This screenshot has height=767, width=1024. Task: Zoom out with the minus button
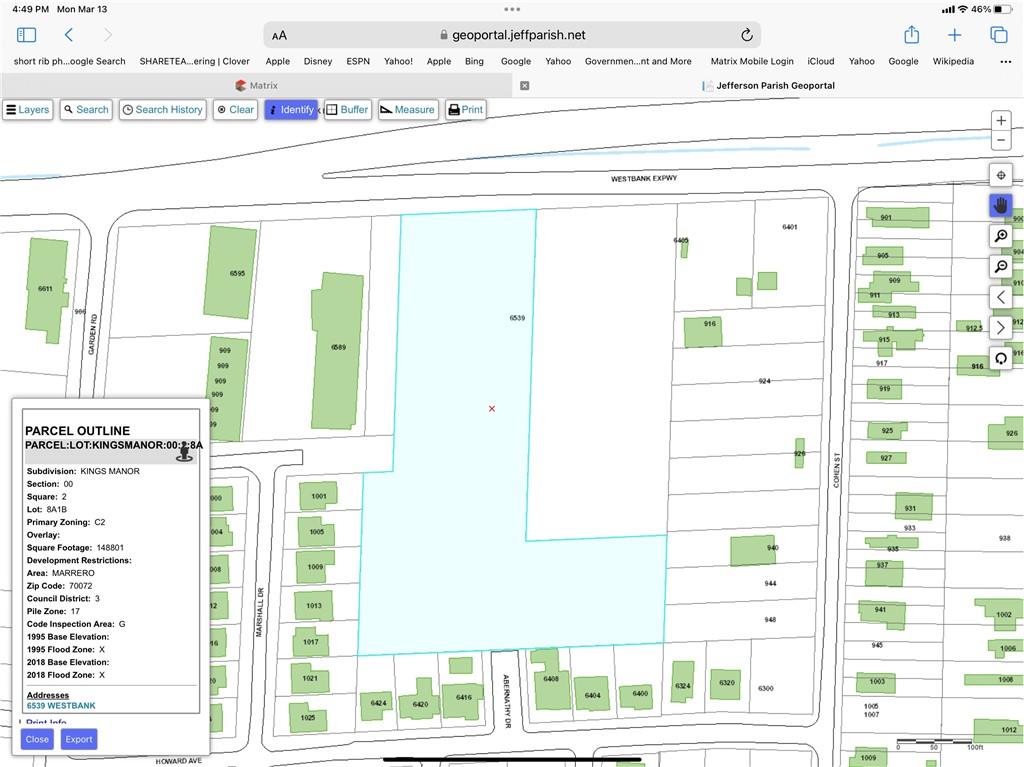coord(1000,141)
